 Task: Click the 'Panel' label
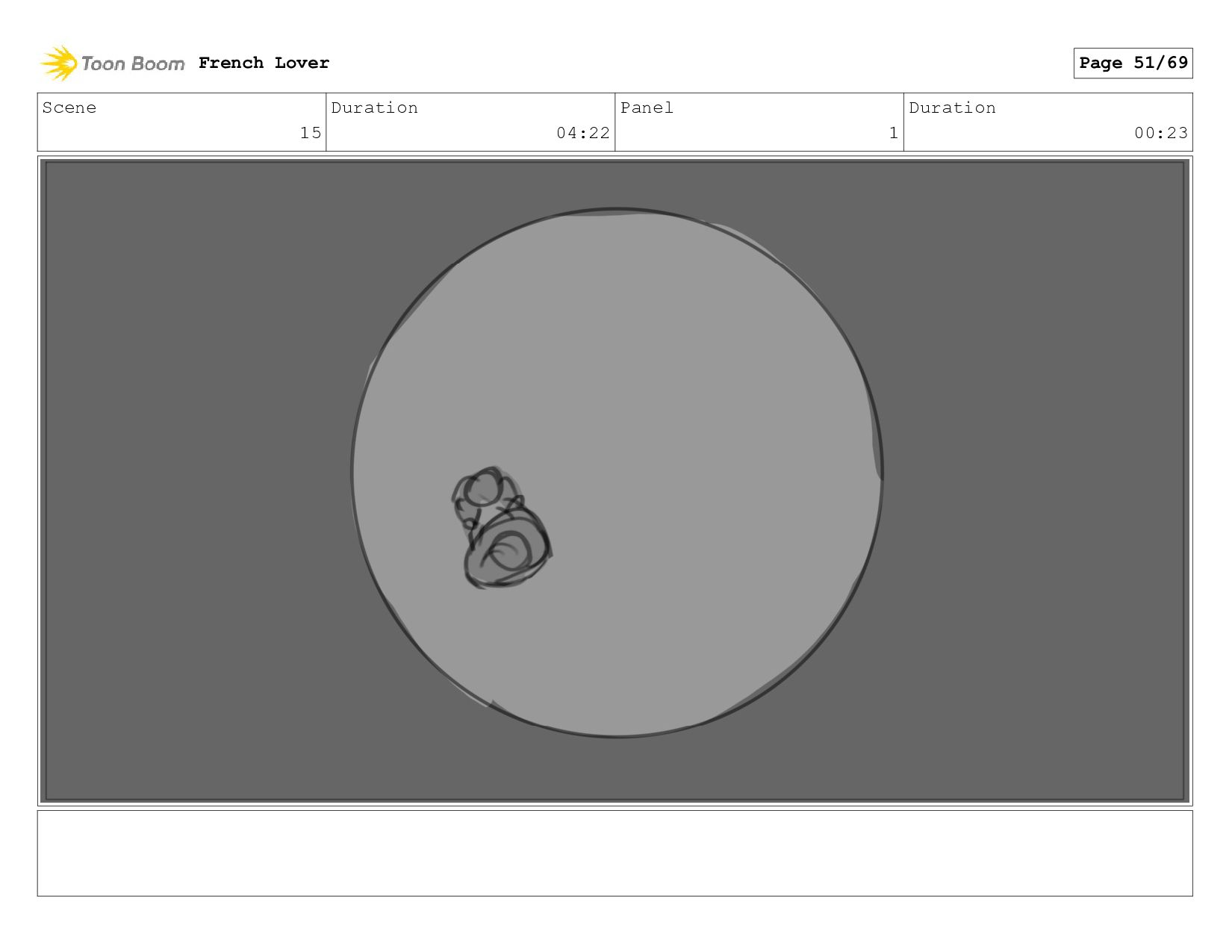(x=647, y=108)
